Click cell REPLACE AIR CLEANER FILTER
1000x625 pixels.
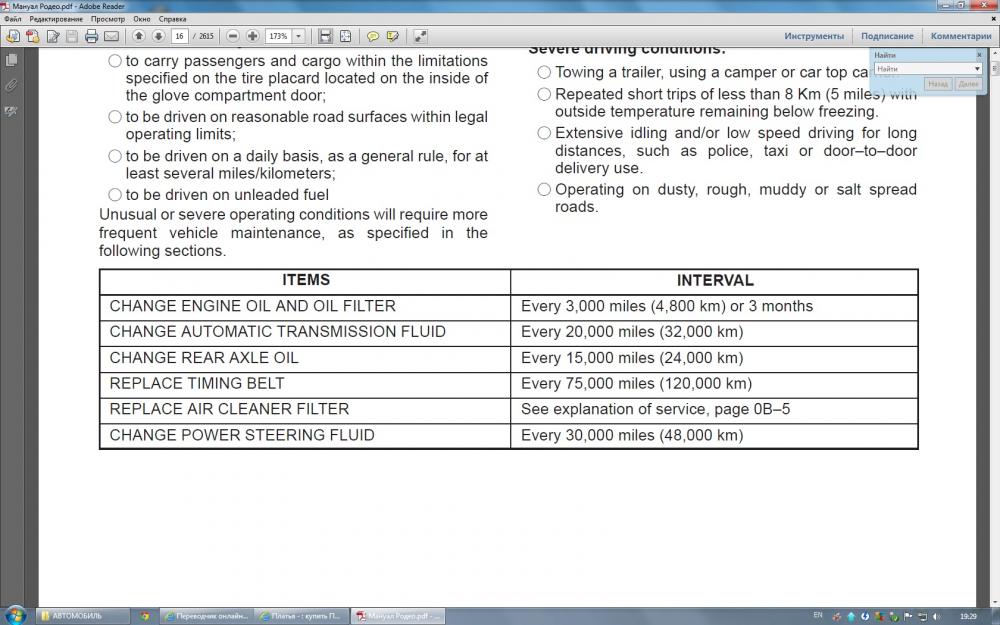click(305, 409)
